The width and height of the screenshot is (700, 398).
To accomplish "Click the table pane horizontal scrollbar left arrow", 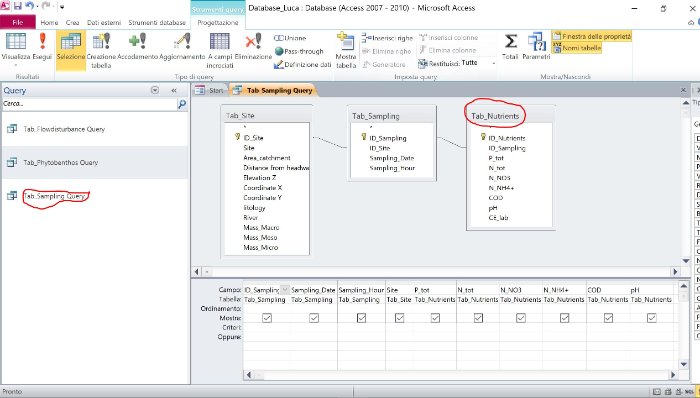I will pyautogui.click(x=197, y=271).
